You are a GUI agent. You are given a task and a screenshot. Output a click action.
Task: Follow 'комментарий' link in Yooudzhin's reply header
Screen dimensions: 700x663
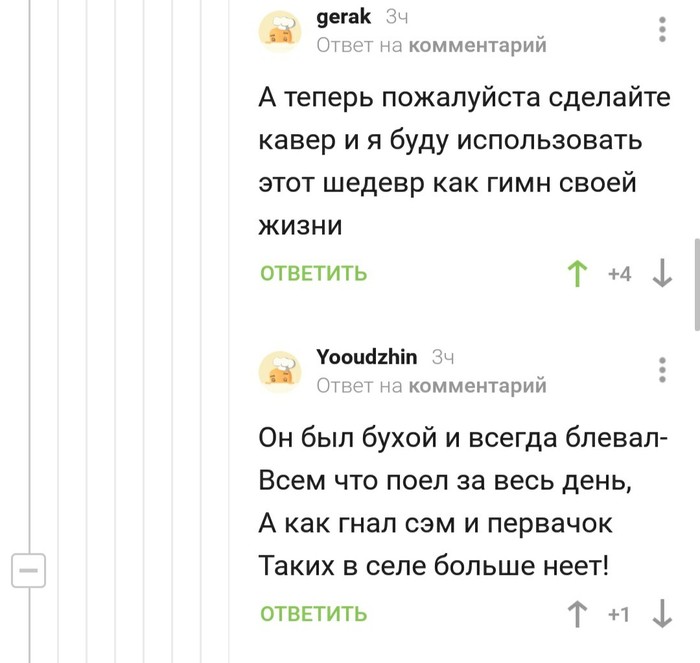pyautogui.click(x=478, y=385)
